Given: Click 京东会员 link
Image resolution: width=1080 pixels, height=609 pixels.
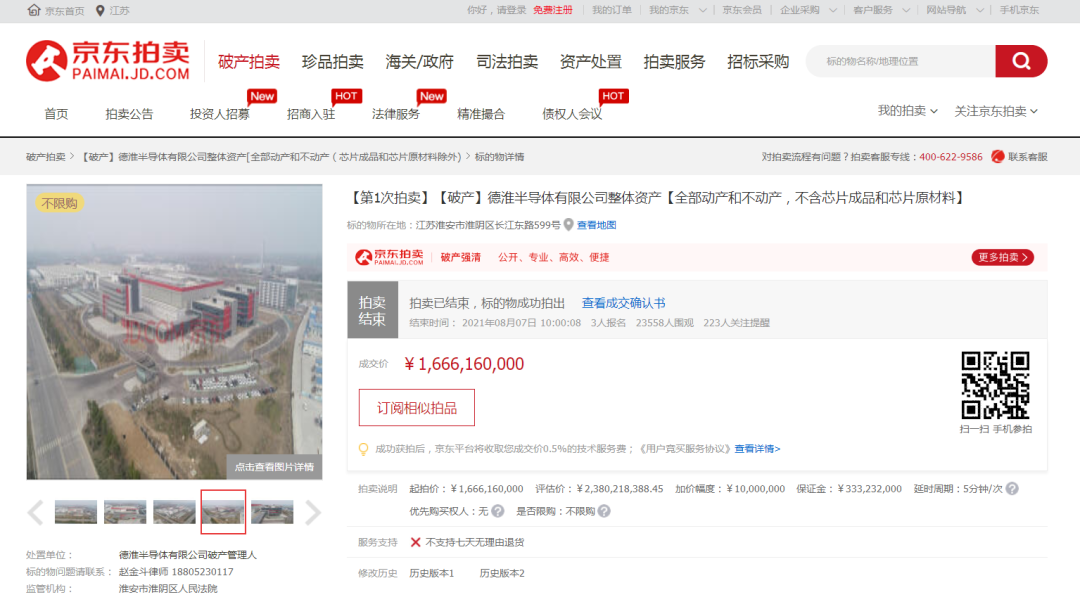Looking at the screenshot, I should tap(742, 10).
